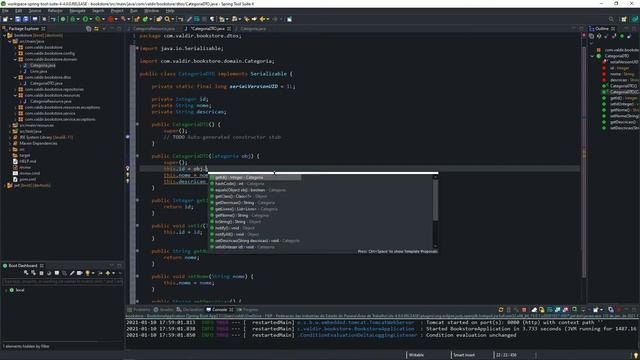Click the green Run toolbar icon
Screen dimensions: 640x360
point(85,19)
